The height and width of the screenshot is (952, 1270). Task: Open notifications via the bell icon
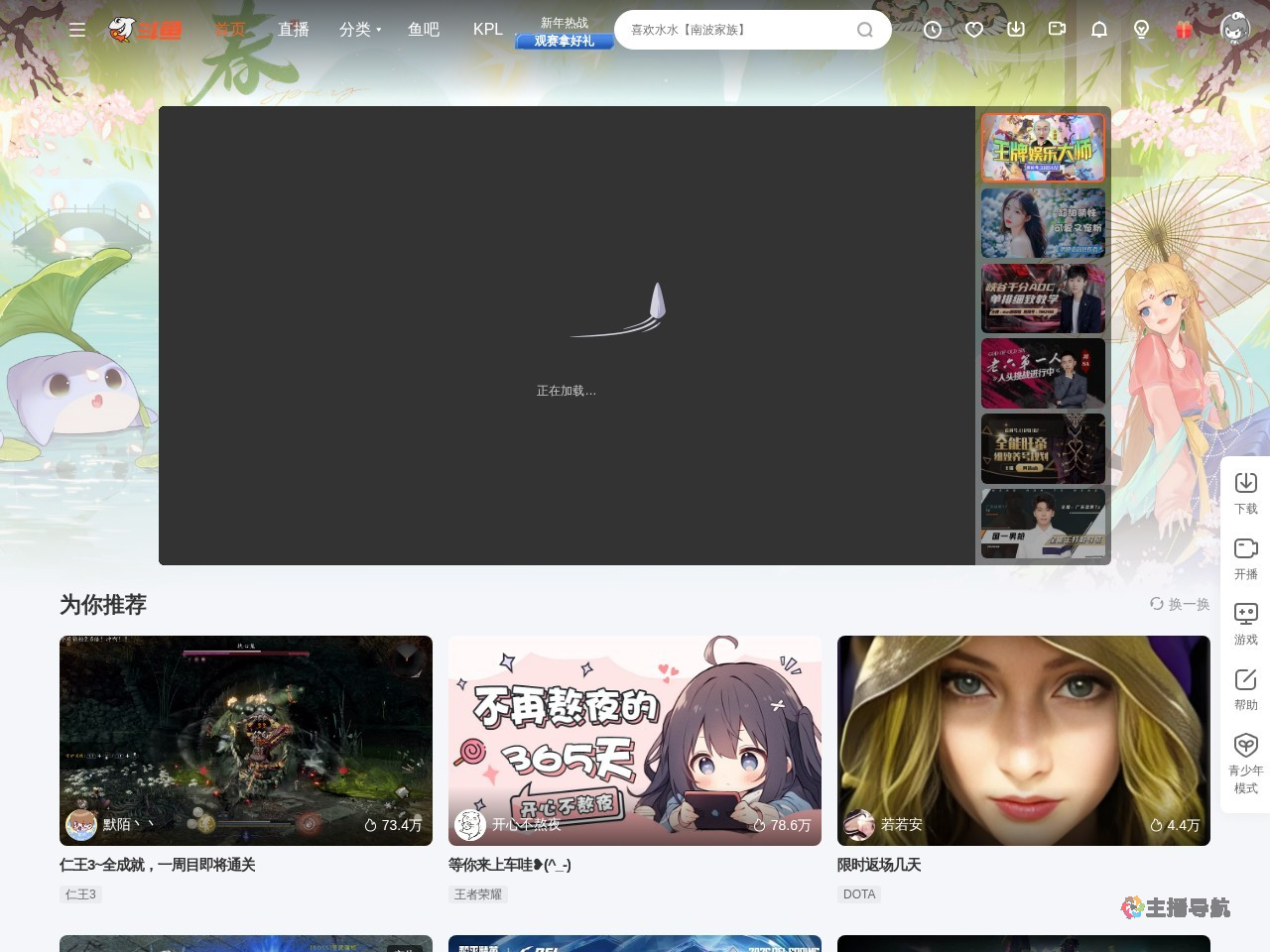1098,30
